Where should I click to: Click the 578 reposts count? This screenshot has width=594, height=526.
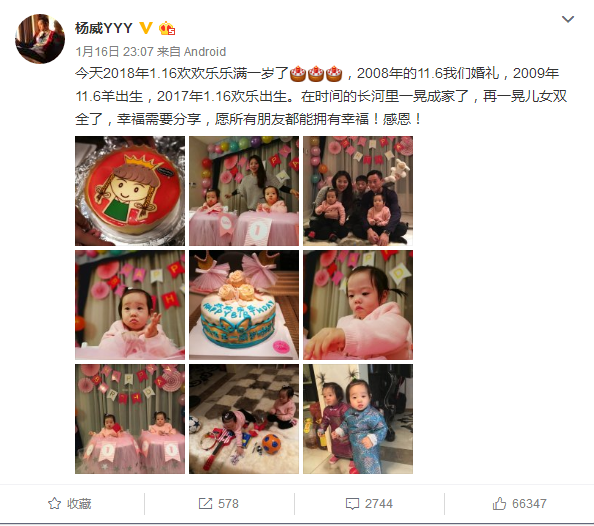(x=228, y=504)
